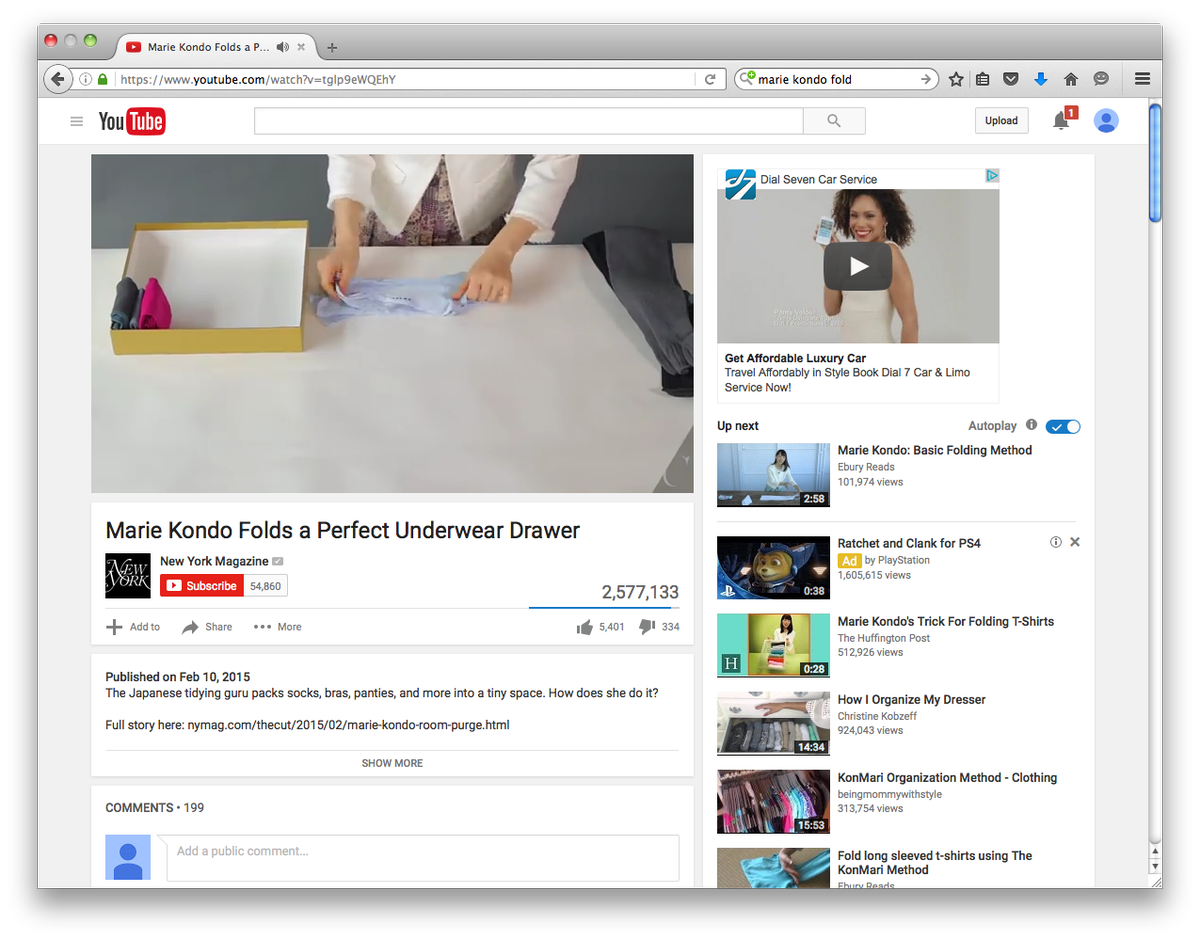Expand description with SHOW MORE
The height and width of the screenshot is (940, 1200).
click(392, 763)
